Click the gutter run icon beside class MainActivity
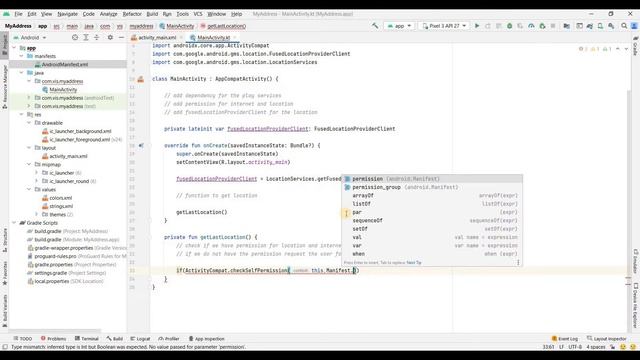Screen dimensions: 640x360 pos(141,79)
